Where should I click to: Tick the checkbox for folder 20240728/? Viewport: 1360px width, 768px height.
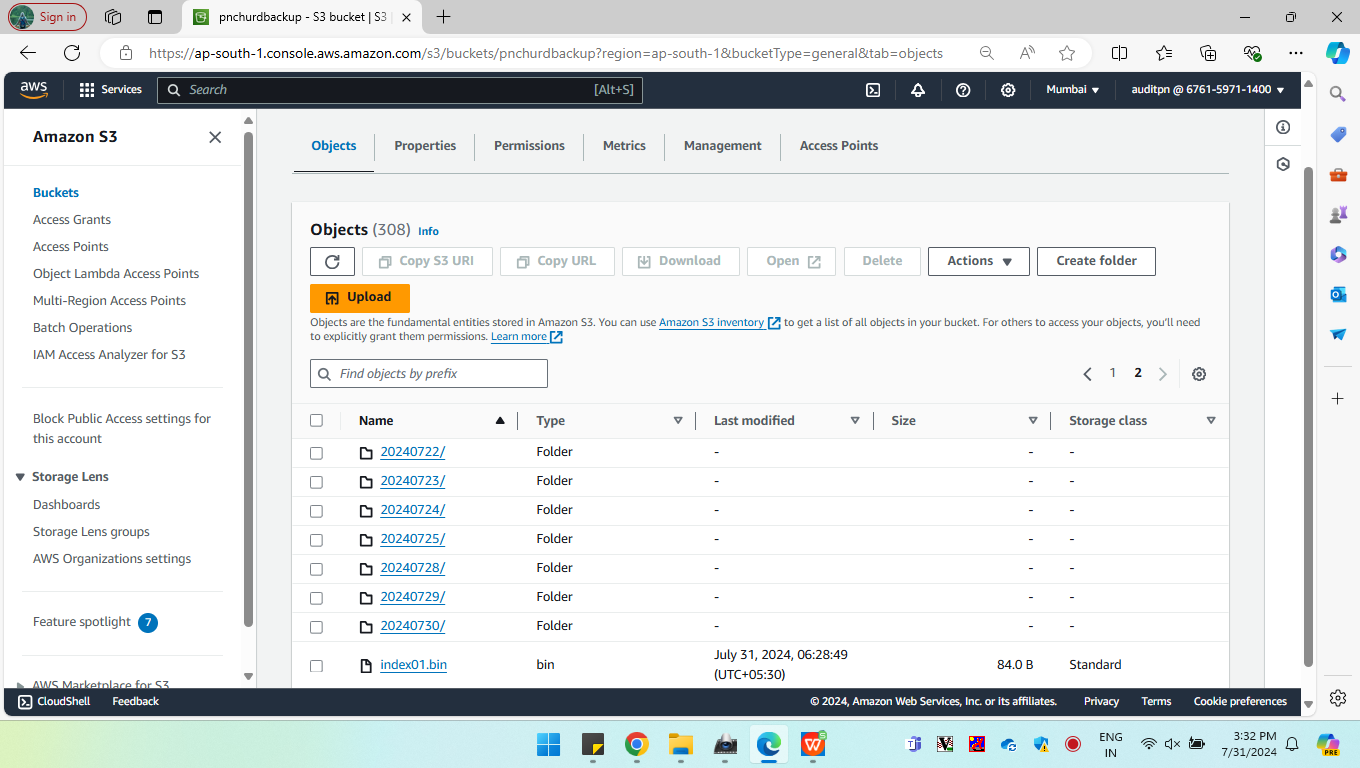point(316,569)
